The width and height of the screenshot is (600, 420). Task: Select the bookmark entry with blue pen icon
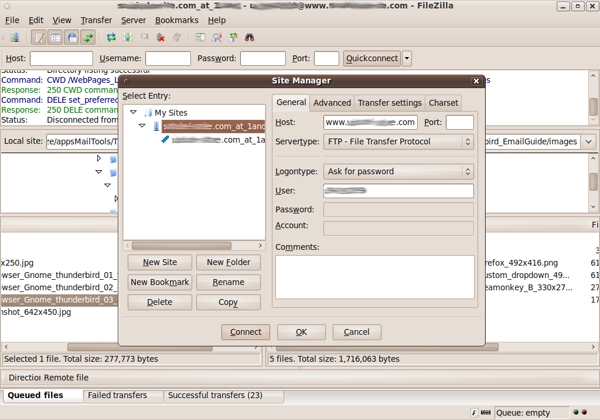click(x=165, y=140)
